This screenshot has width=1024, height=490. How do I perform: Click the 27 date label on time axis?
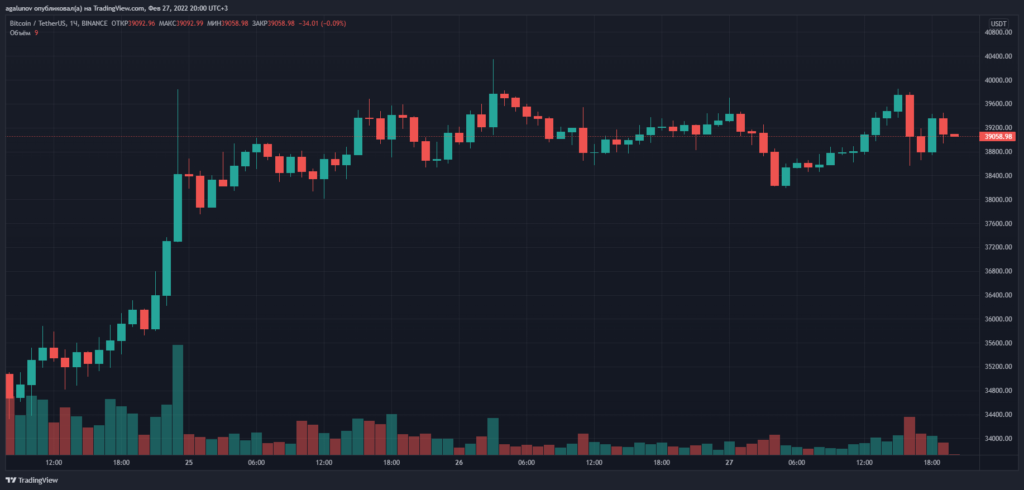[729, 463]
